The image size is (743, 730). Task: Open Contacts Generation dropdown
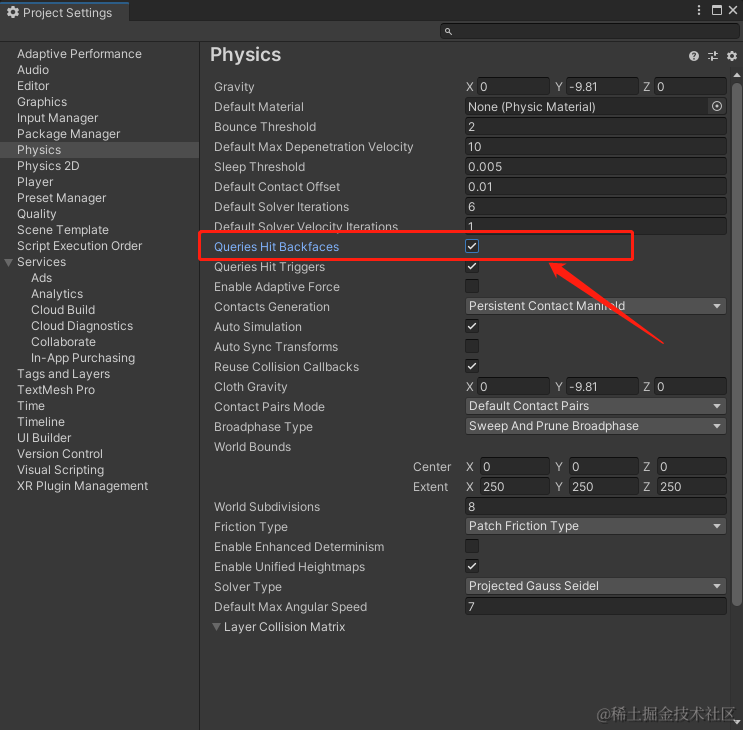pyautogui.click(x=596, y=306)
